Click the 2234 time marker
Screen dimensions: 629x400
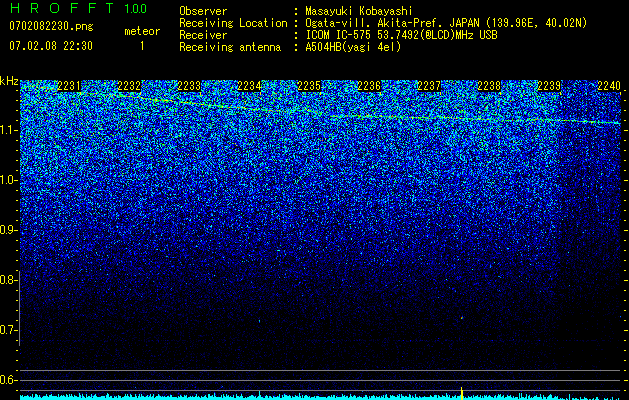point(249,86)
